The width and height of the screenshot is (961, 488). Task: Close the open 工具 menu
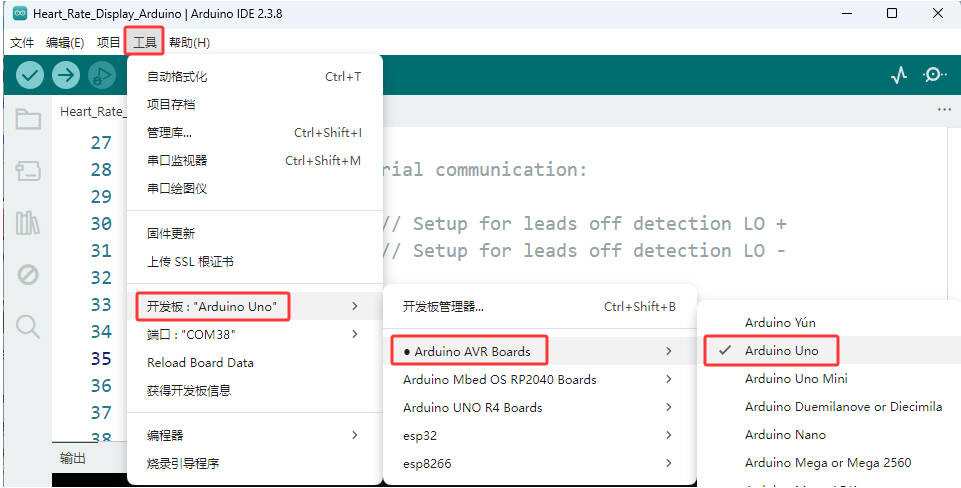(x=145, y=42)
